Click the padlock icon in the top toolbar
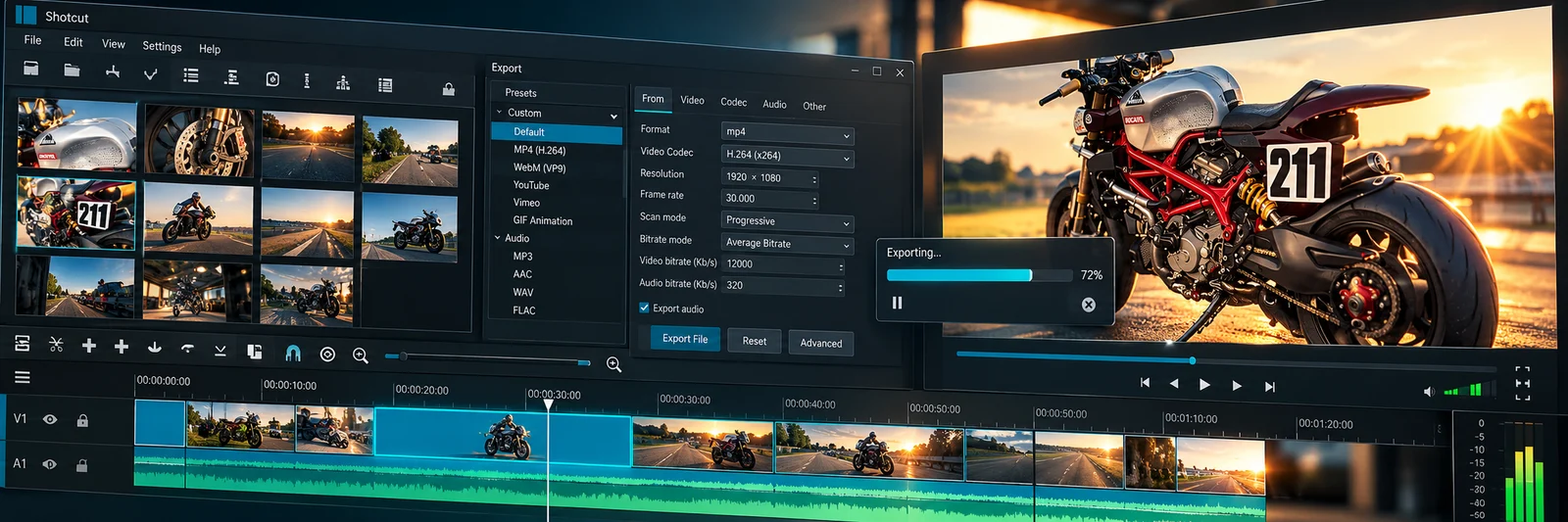 point(449,89)
